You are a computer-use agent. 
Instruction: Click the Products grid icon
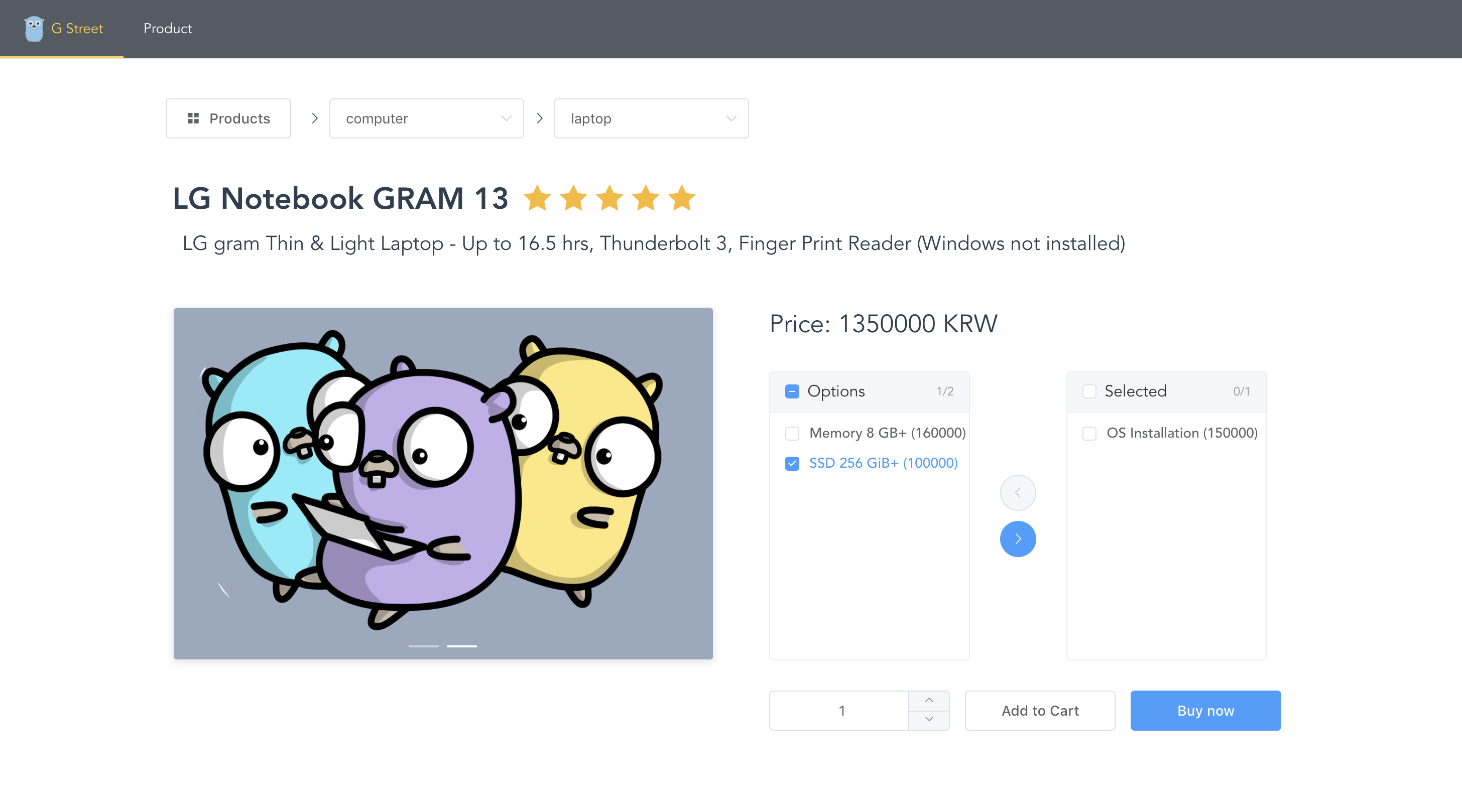pos(193,118)
